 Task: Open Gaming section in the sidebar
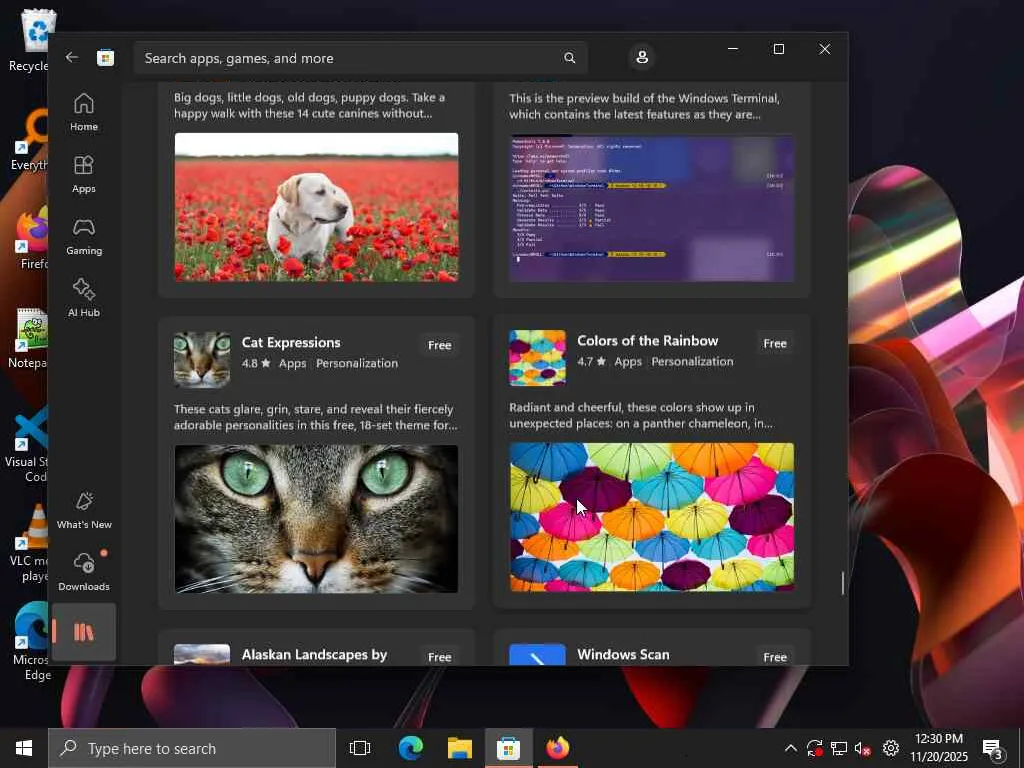[x=84, y=236]
